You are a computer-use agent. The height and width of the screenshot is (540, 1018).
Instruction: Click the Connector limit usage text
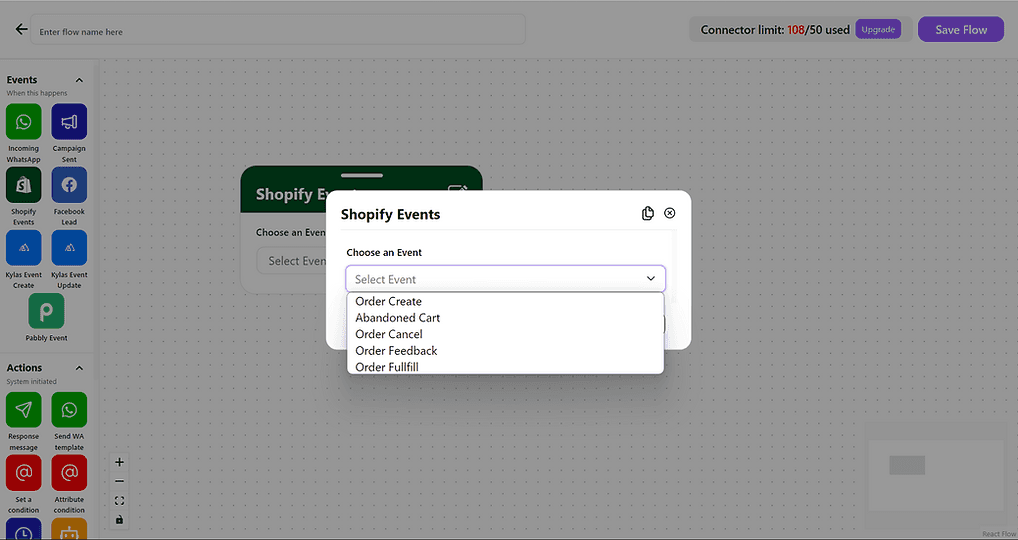coord(775,30)
